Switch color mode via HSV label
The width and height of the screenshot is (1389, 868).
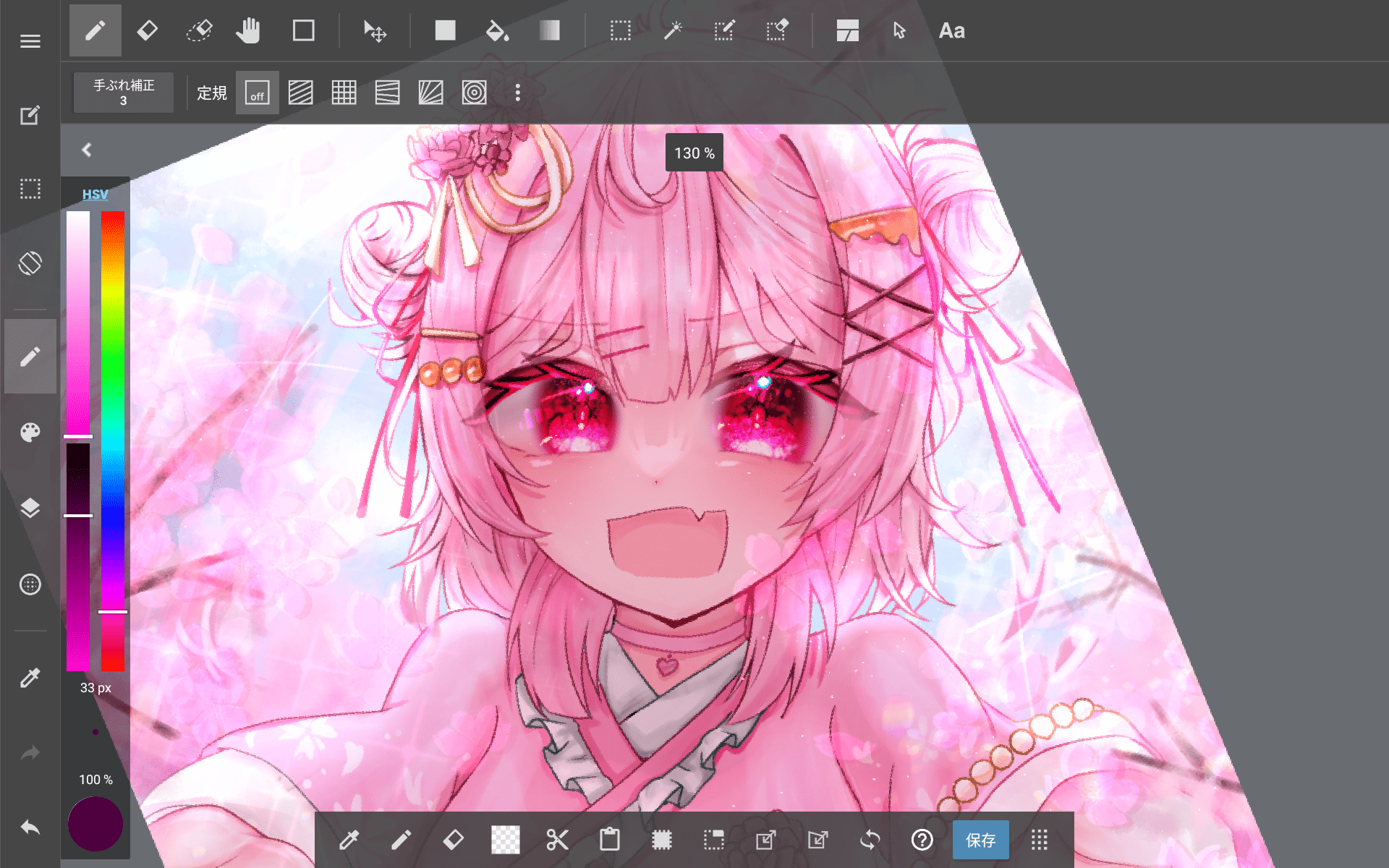95,195
